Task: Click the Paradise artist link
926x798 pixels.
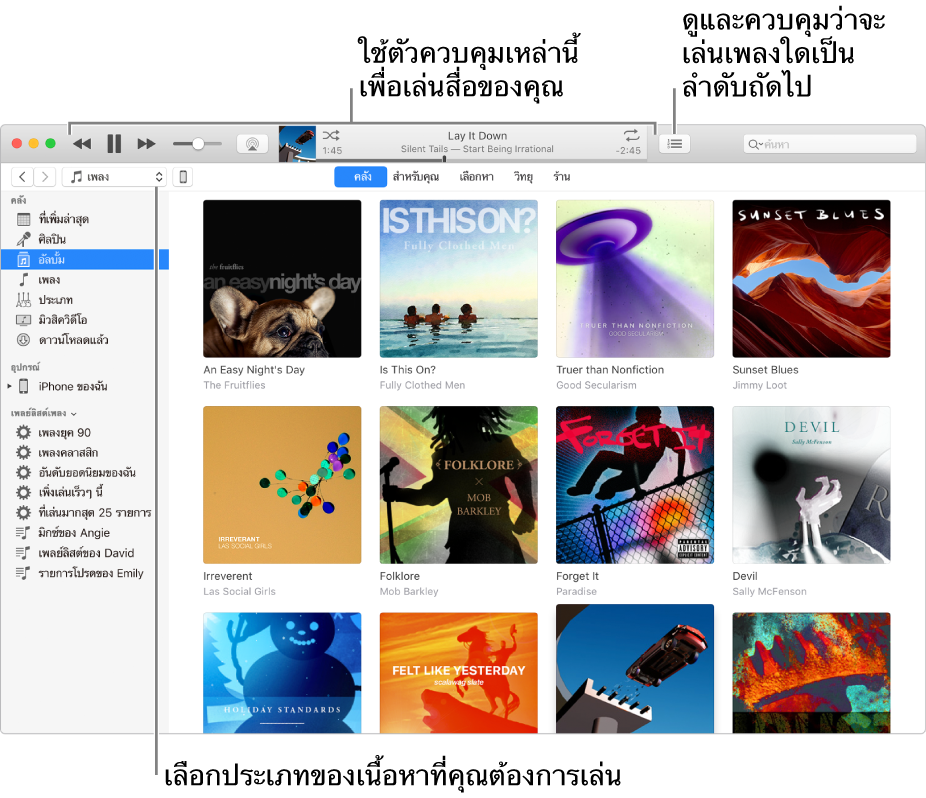Action: click(576, 591)
